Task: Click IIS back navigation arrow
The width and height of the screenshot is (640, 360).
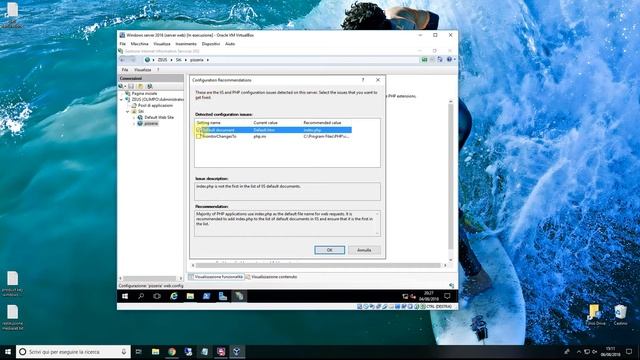Action: click(x=123, y=60)
